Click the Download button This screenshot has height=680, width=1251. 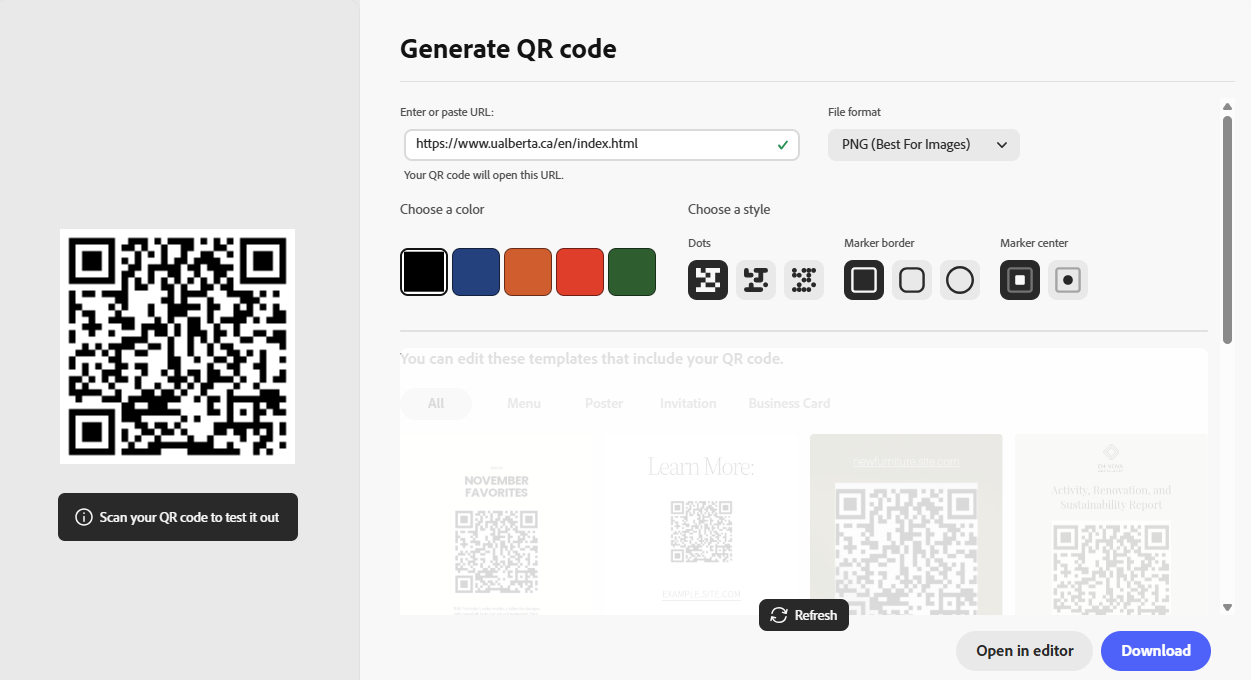click(x=1156, y=651)
